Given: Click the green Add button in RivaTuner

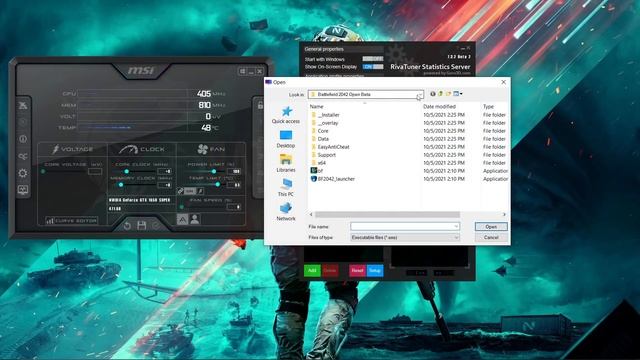Looking at the screenshot, I should (x=312, y=270).
